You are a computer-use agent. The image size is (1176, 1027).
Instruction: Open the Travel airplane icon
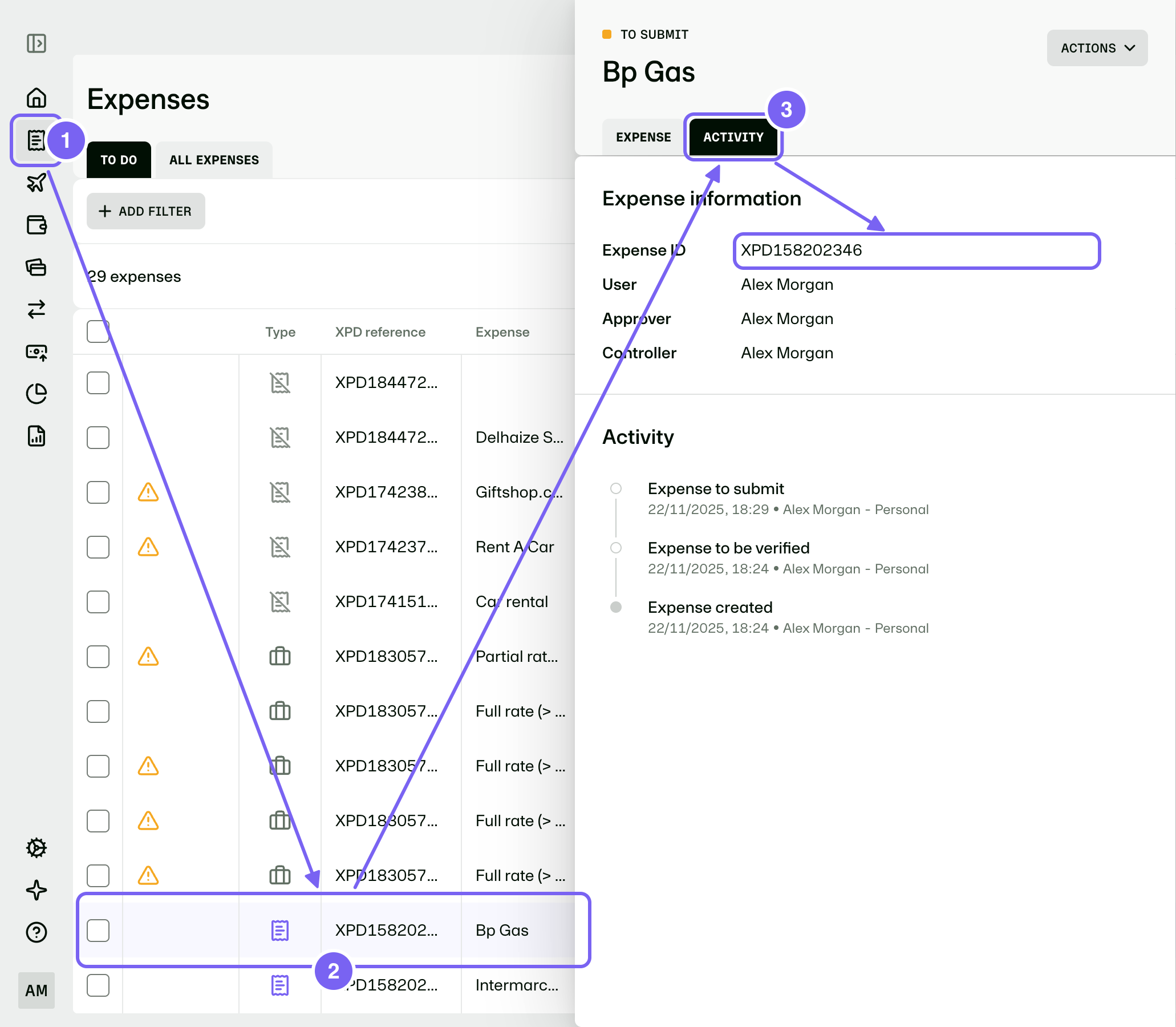(36, 183)
